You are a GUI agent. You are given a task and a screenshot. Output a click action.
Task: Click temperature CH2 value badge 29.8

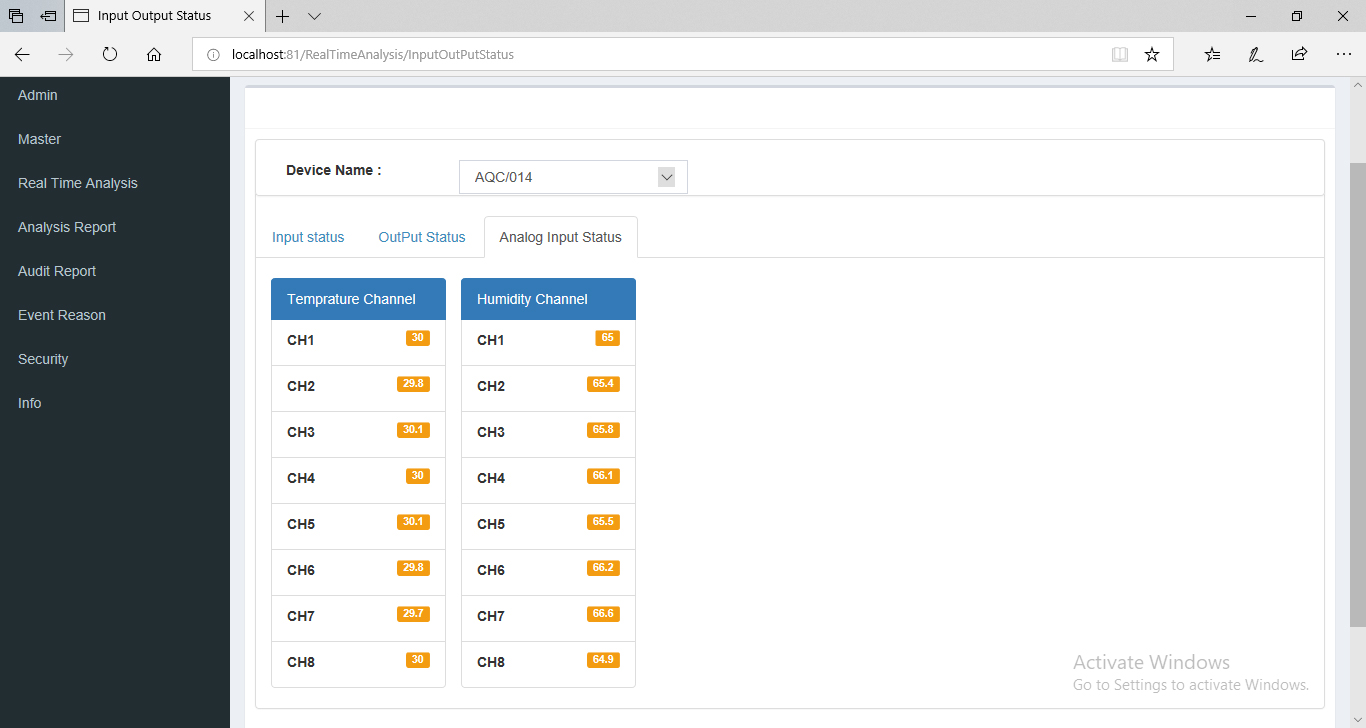click(413, 384)
